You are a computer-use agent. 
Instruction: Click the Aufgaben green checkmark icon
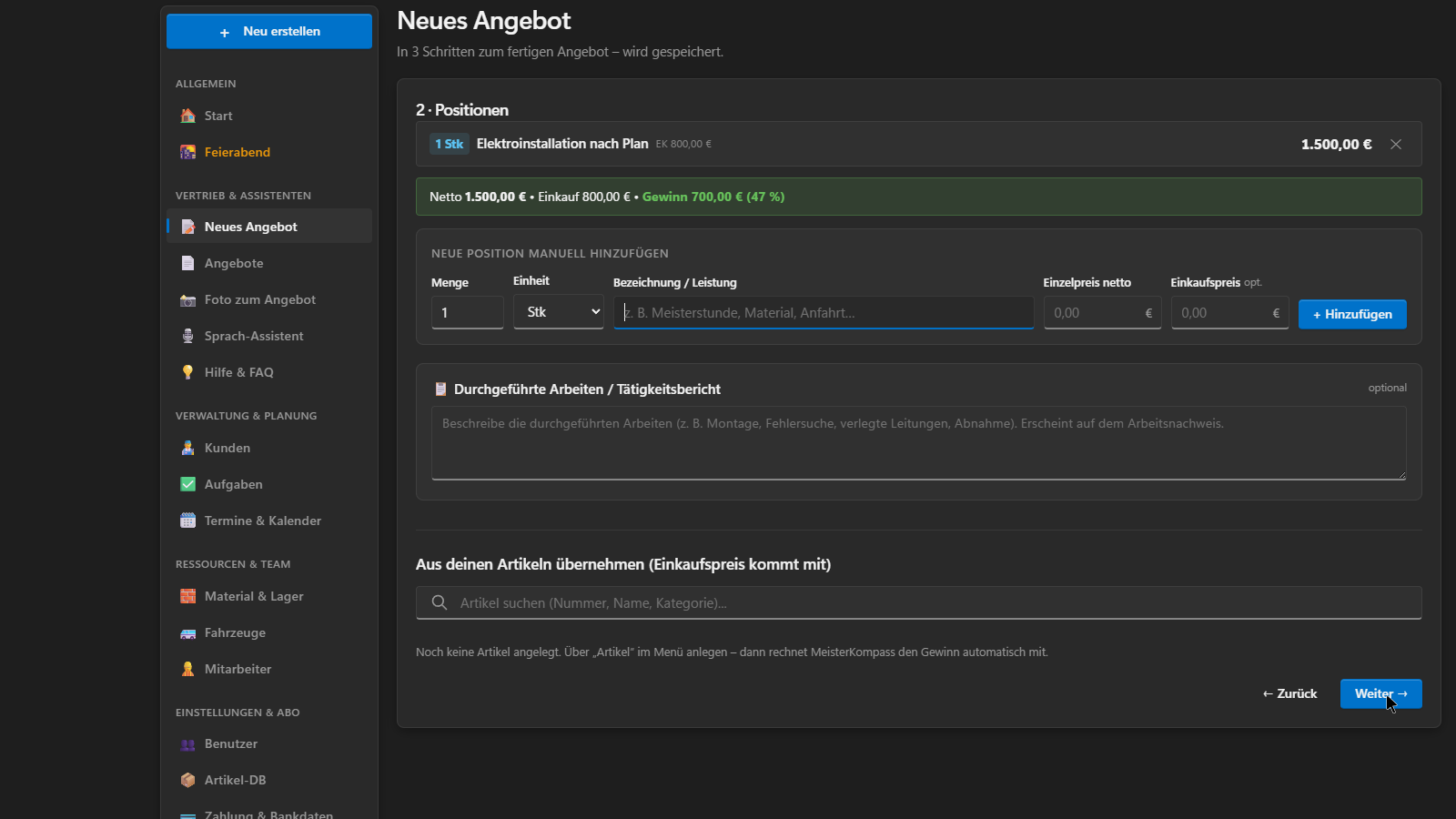(x=187, y=484)
